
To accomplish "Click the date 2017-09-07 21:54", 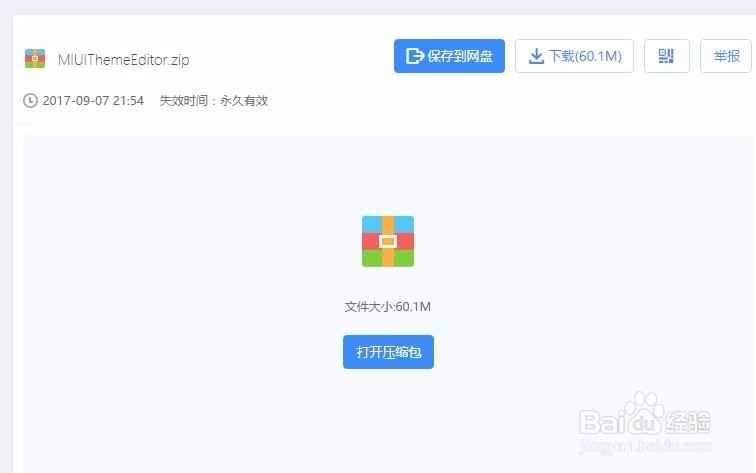I will 93,100.
